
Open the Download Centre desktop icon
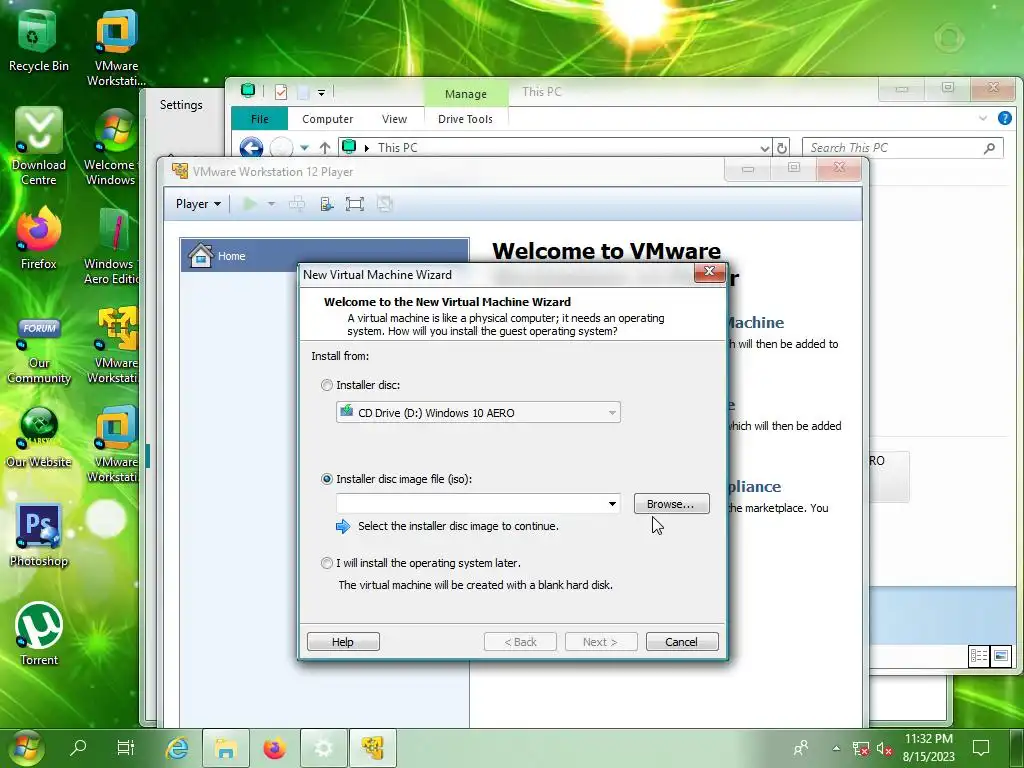[39, 146]
